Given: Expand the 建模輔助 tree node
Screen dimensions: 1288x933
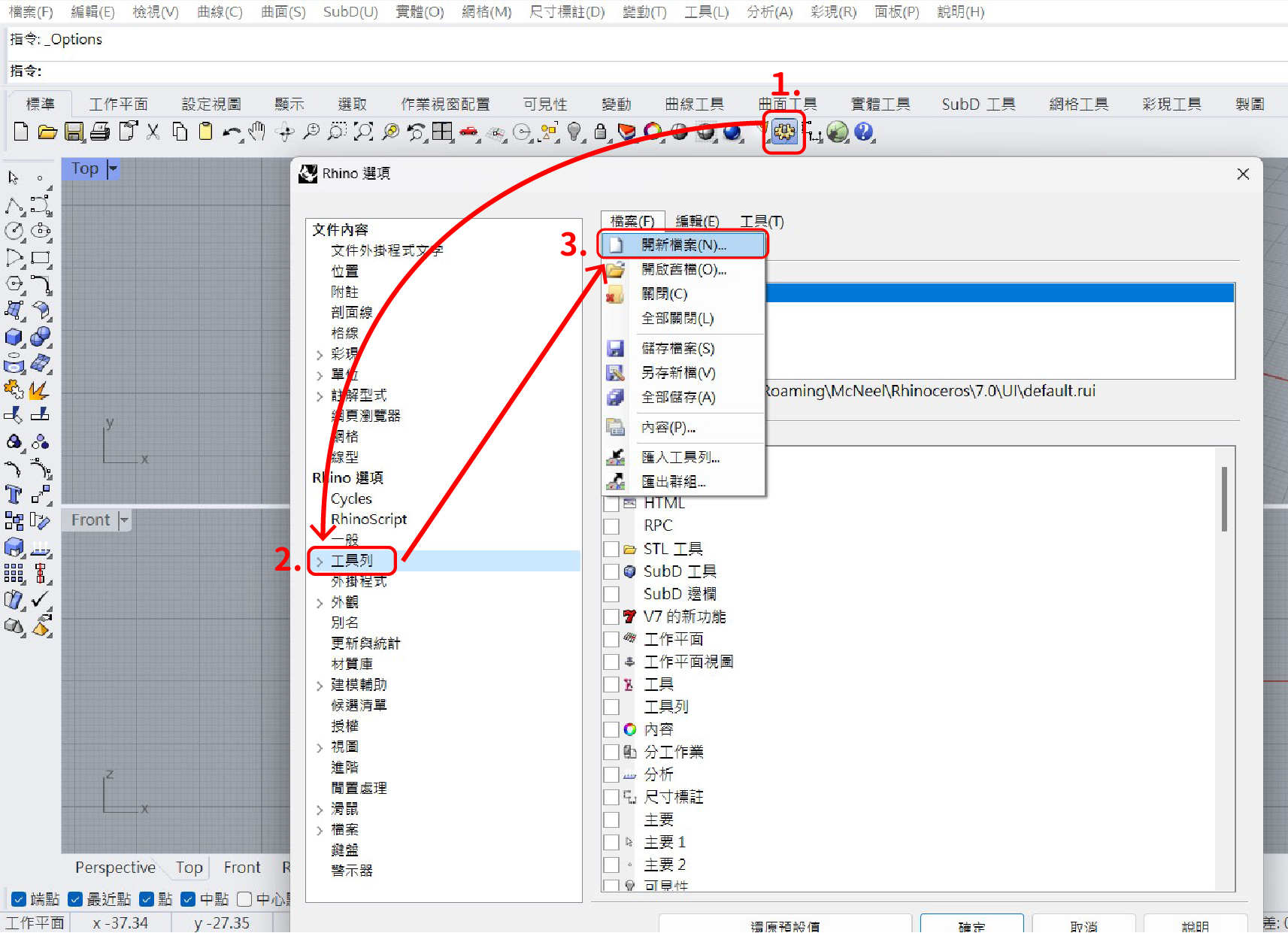Looking at the screenshot, I should pos(320,686).
